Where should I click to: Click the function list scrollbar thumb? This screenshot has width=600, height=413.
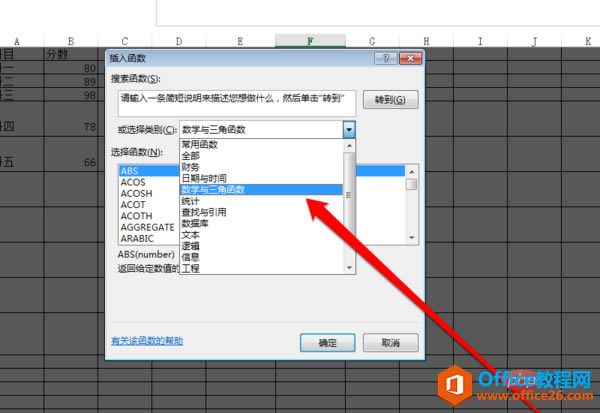(412, 184)
